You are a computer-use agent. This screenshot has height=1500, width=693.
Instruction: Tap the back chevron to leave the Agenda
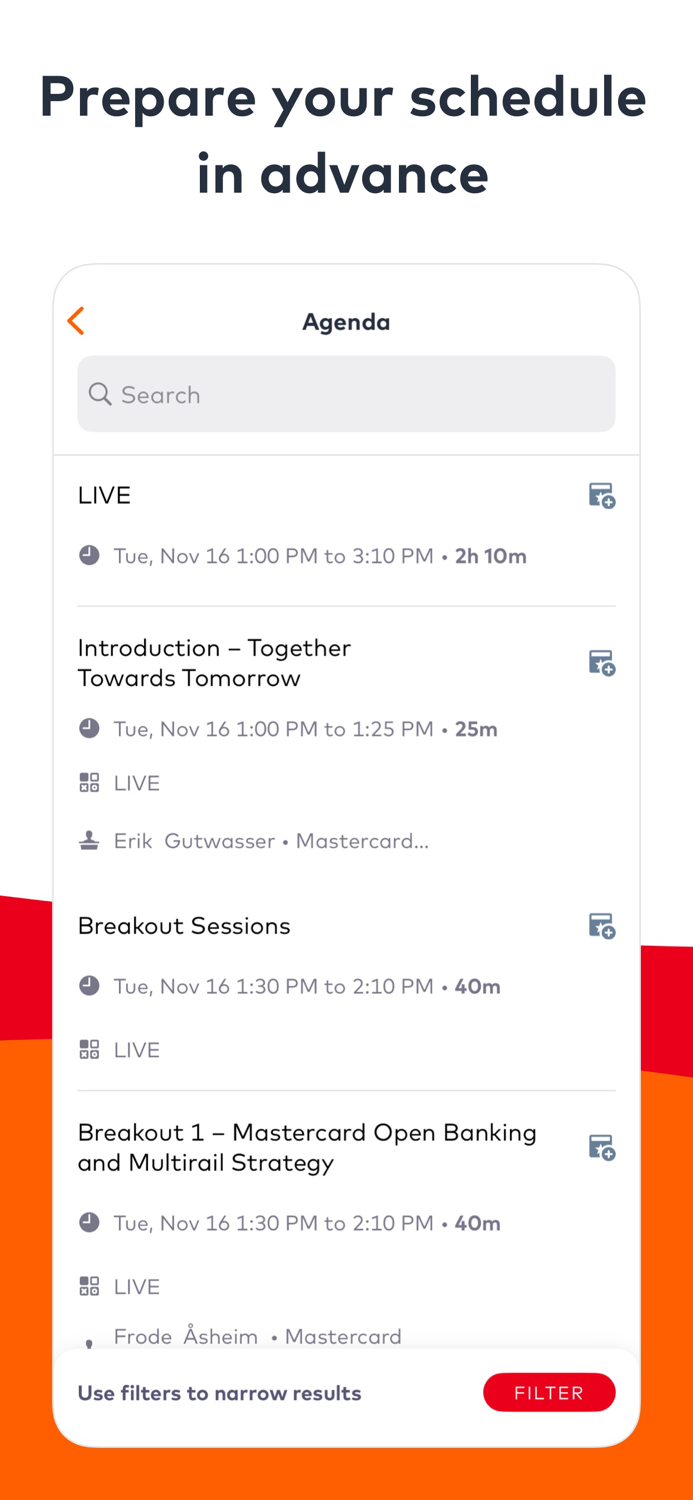(x=75, y=321)
